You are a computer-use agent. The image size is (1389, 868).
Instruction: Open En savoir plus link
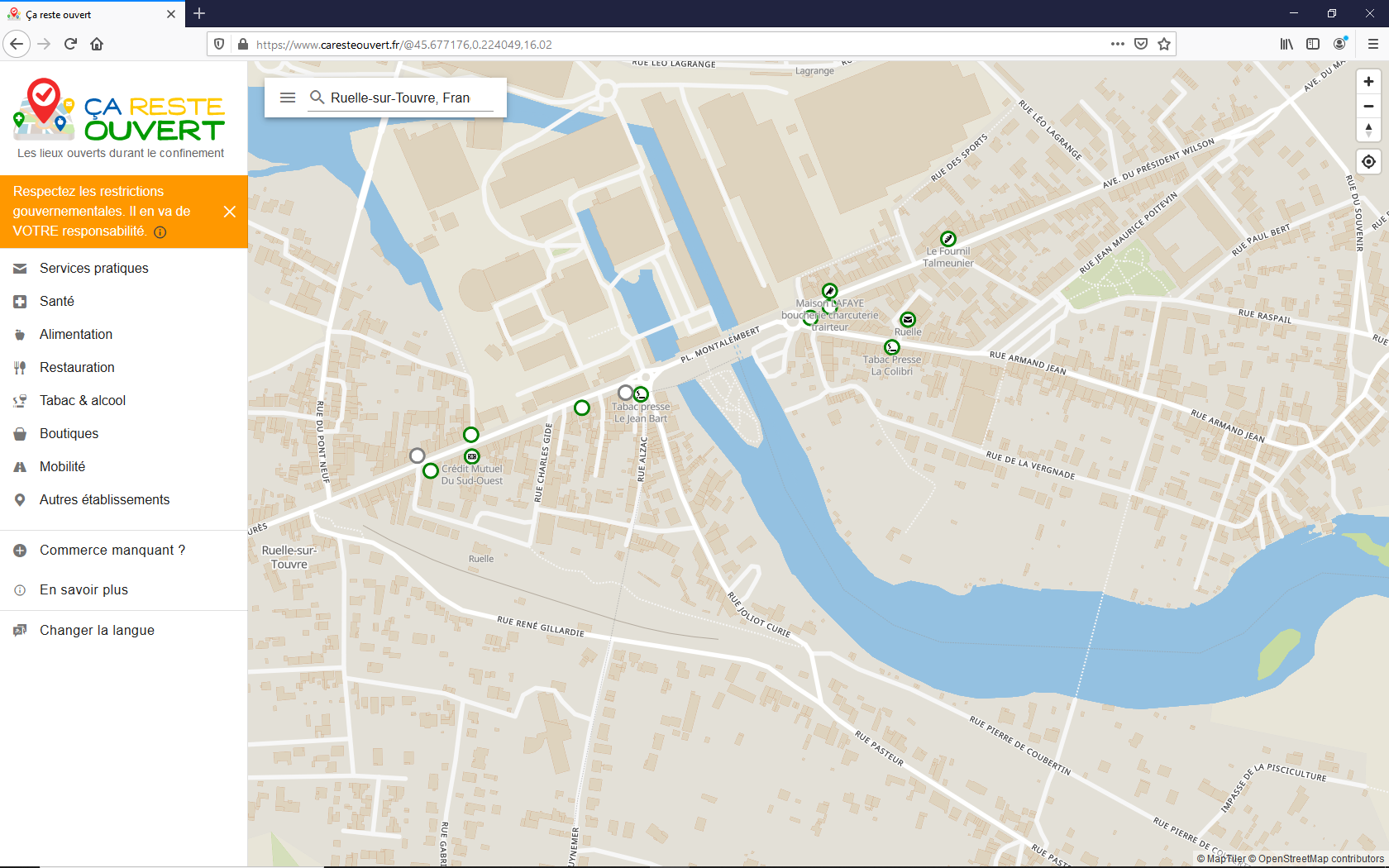pyautogui.click(x=124, y=589)
